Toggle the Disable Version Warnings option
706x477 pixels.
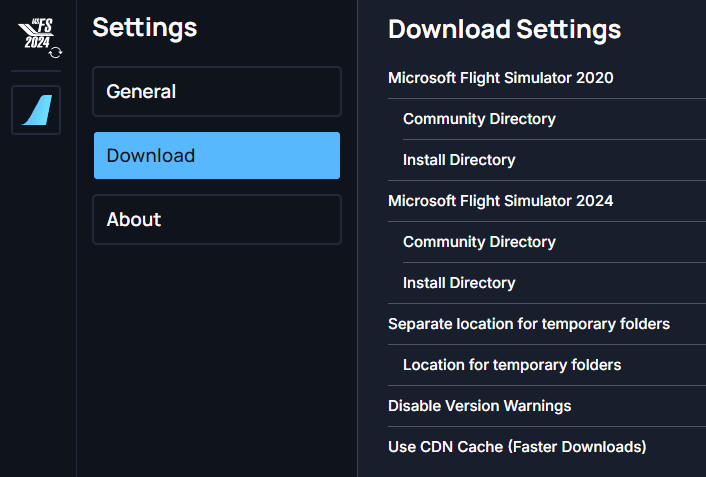coord(479,406)
